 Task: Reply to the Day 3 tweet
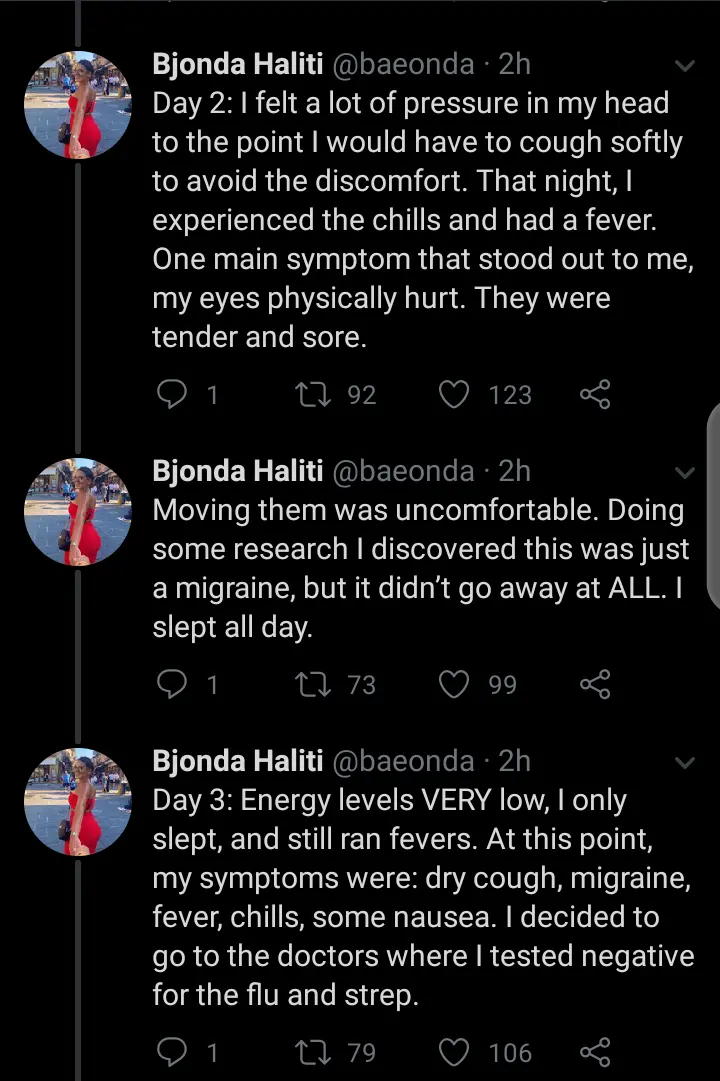(172, 1052)
